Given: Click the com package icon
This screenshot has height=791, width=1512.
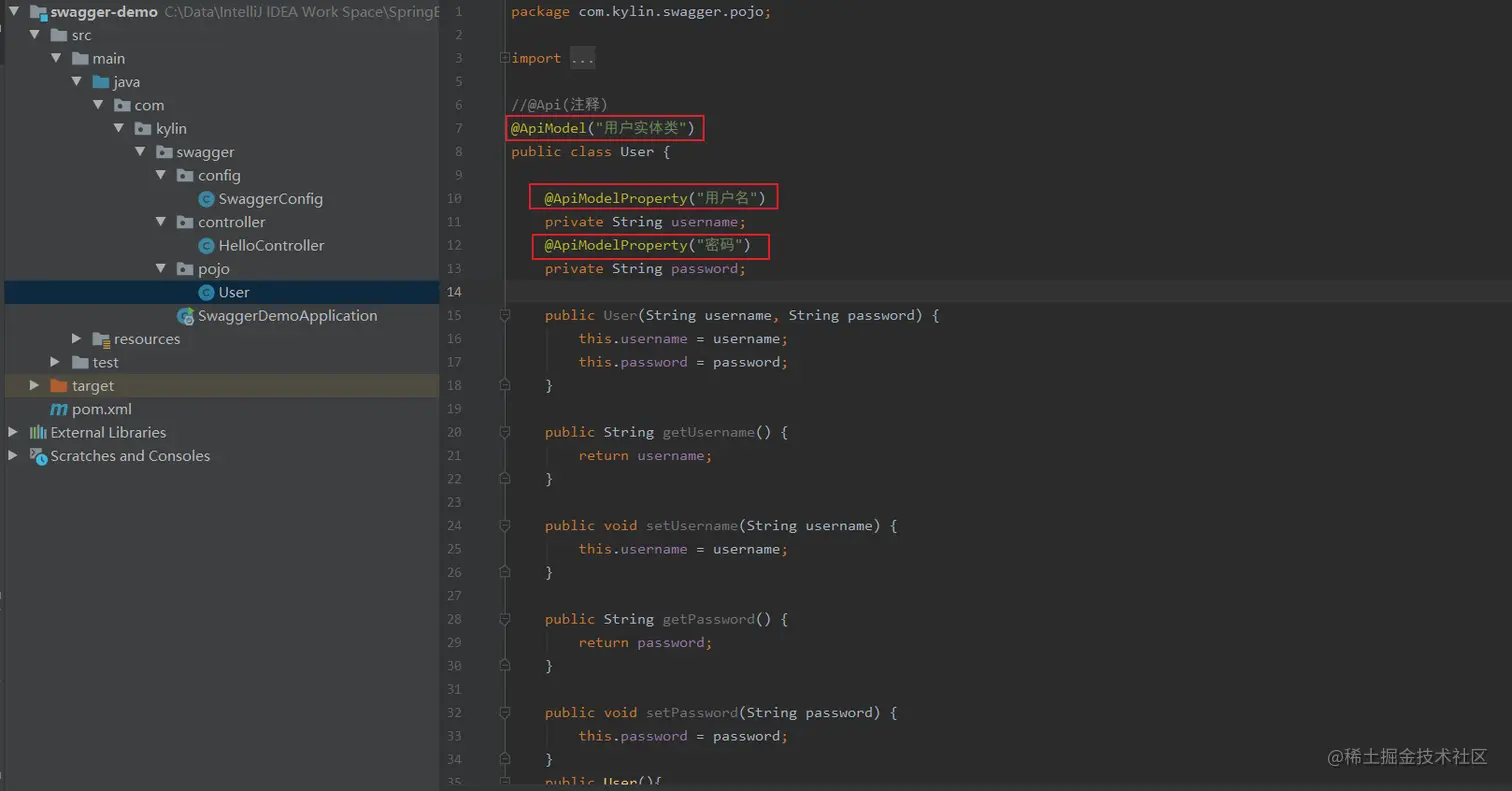Looking at the screenshot, I should 122,105.
